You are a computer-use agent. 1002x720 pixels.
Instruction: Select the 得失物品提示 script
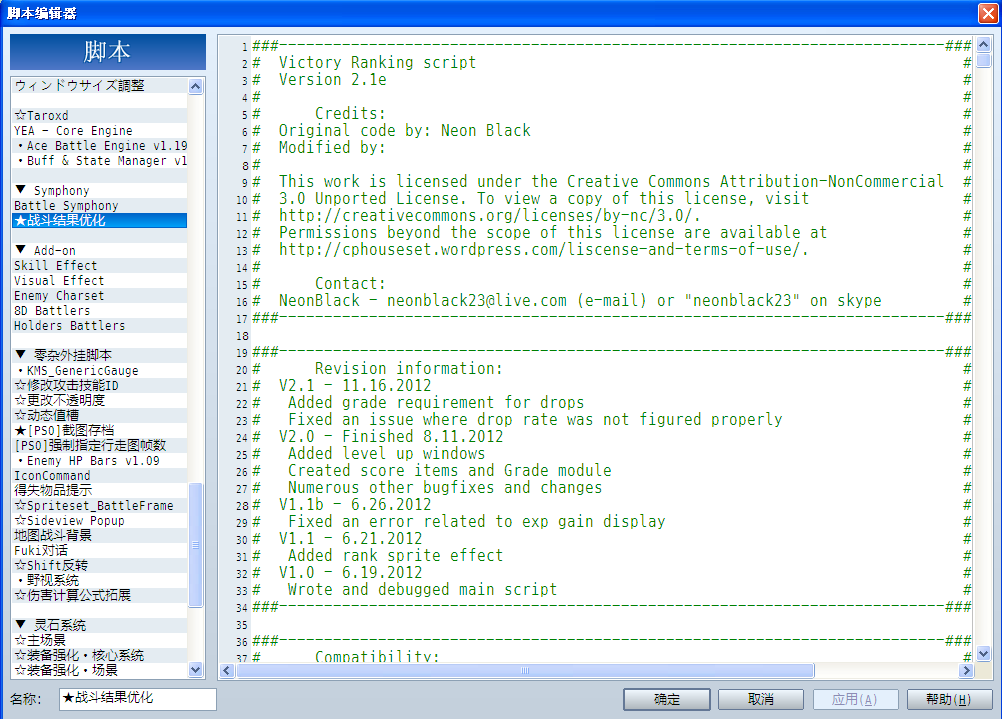point(100,491)
